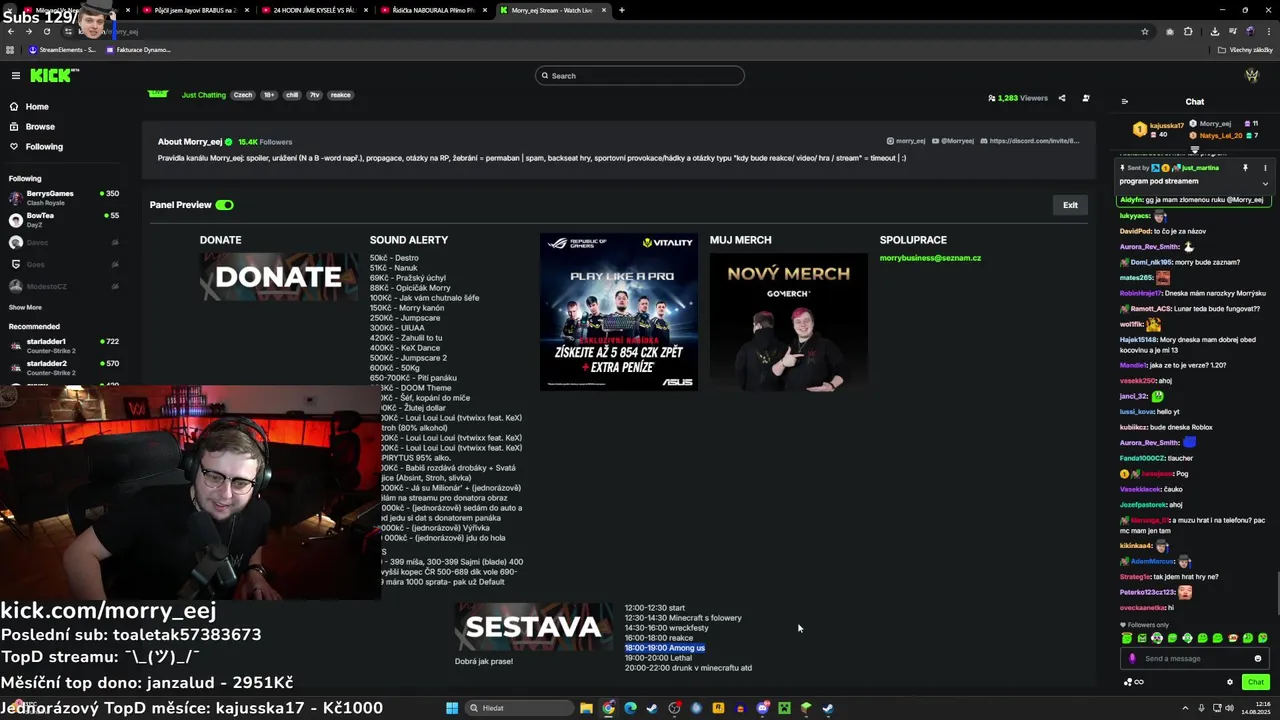The height and width of the screenshot is (720, 1280).
Task: Open kajusska17 top gifter profile
Action: pyautogui.click(x=1166, y=126)
